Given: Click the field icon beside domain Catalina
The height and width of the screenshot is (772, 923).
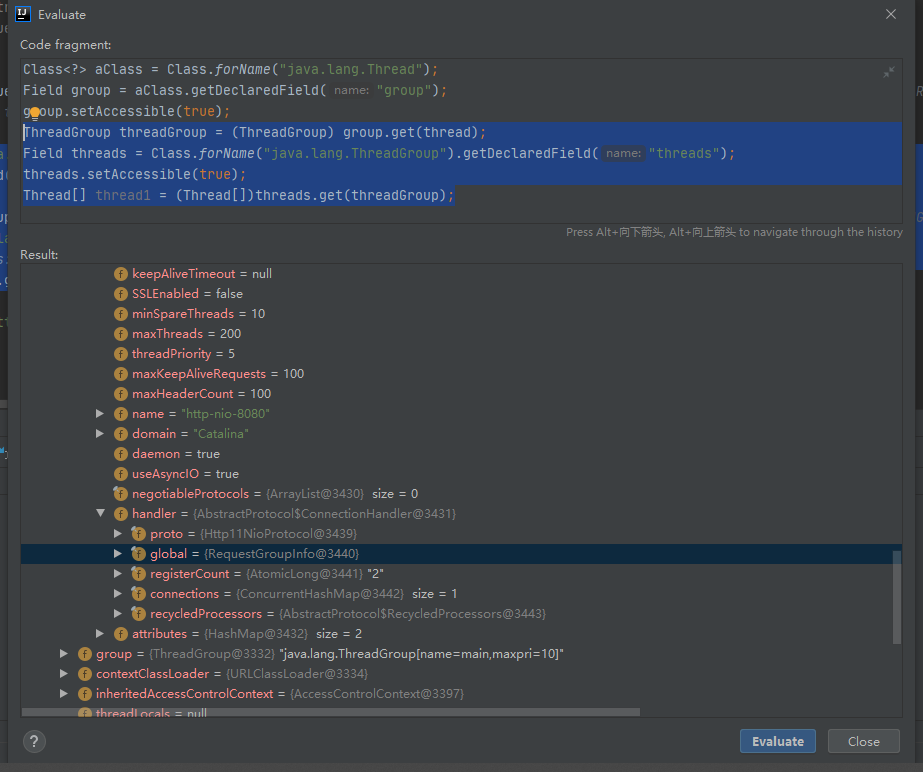Looking at the screenshot, I should (x=121, y=434).
